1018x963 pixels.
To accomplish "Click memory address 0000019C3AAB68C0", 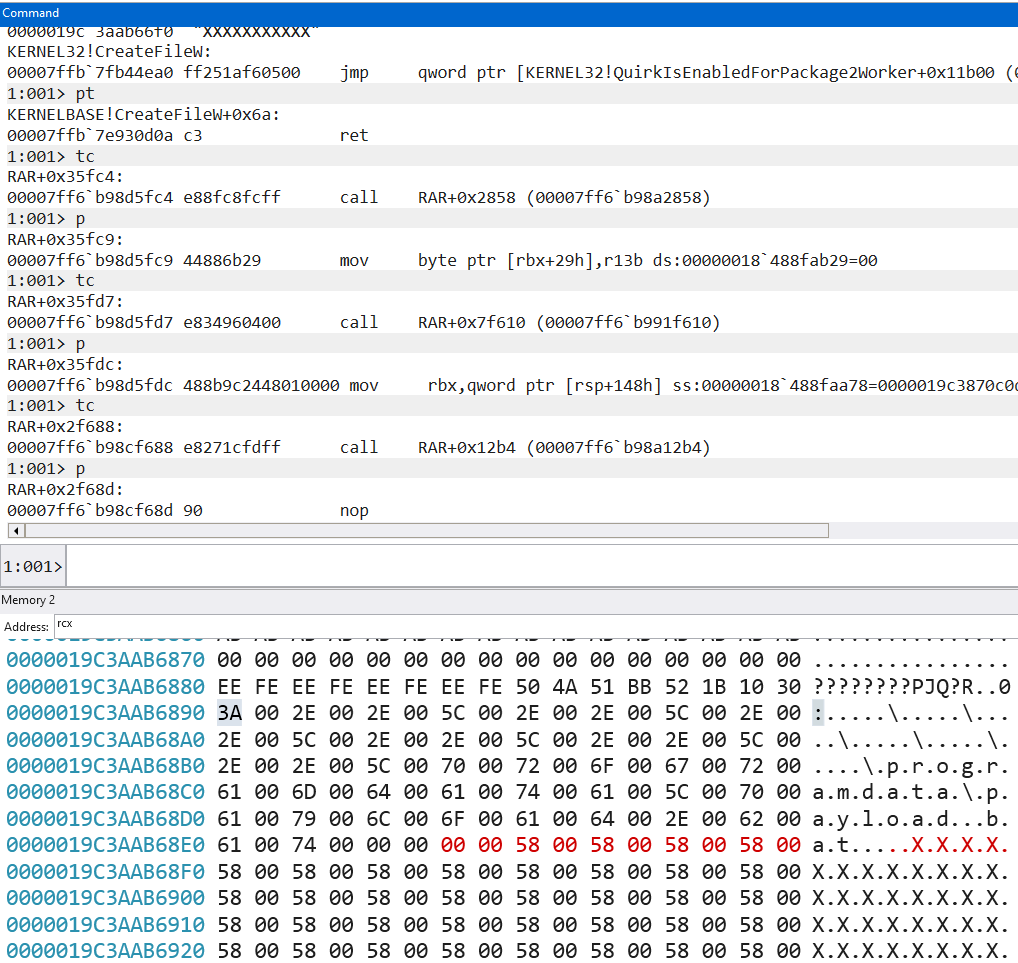I will [x=105, y=792].
